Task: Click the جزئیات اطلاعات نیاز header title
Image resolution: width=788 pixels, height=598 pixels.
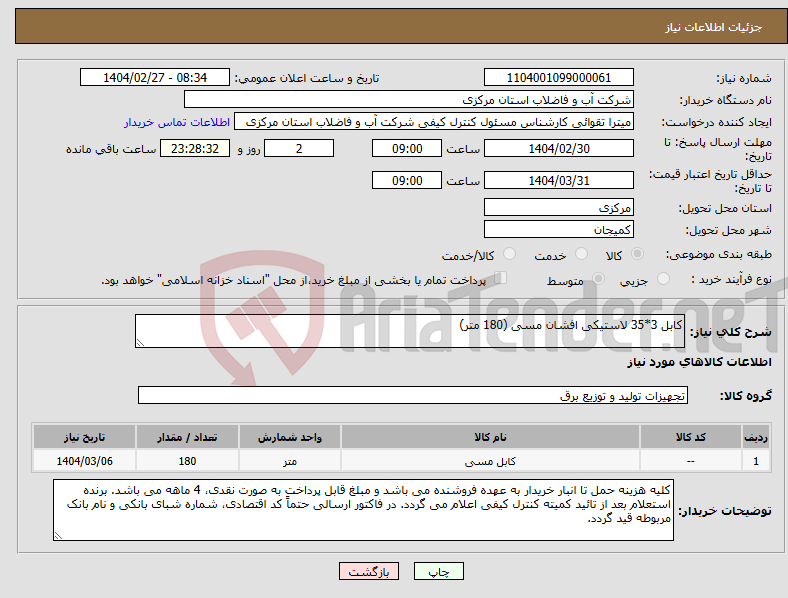Action: pyautogui.click(x=714, y=27)
